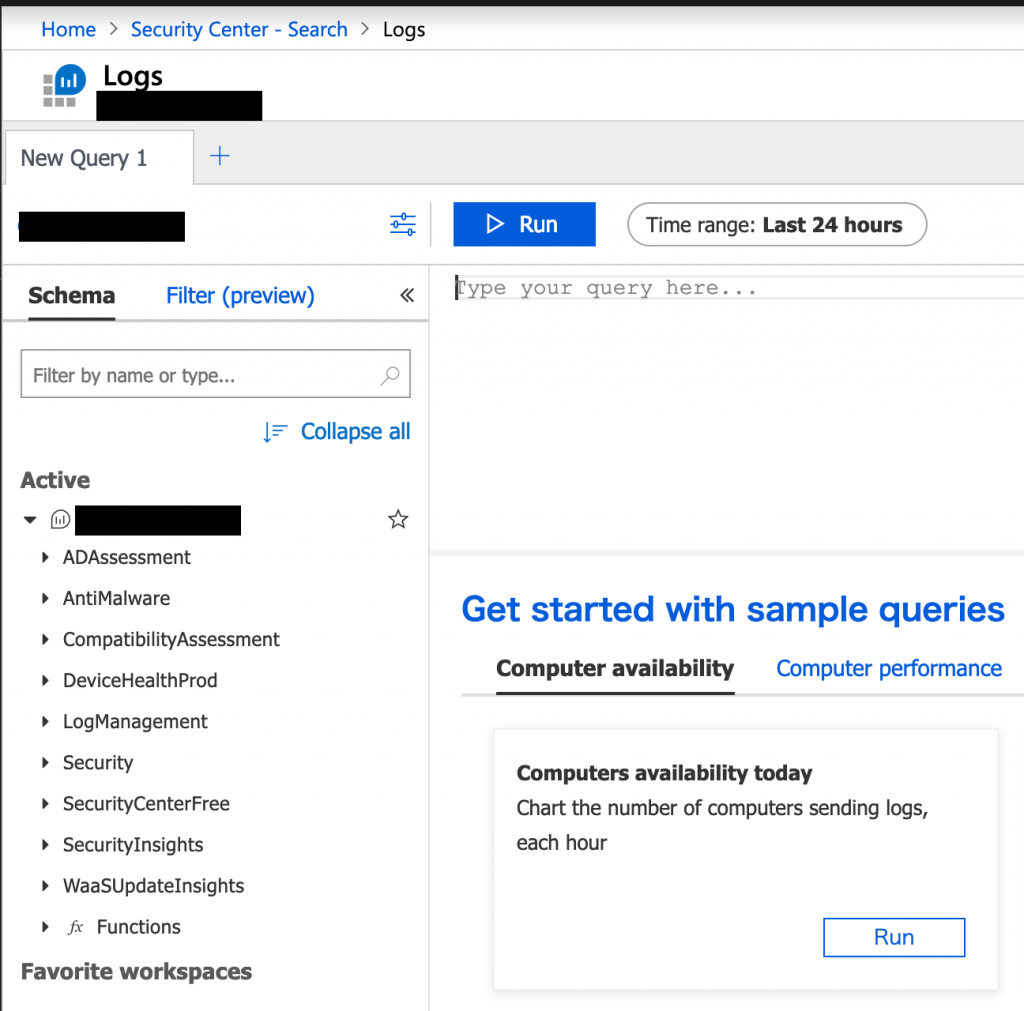
Task: Select the WaaSUpdateInsights tree label
Action: pos(153,886)
